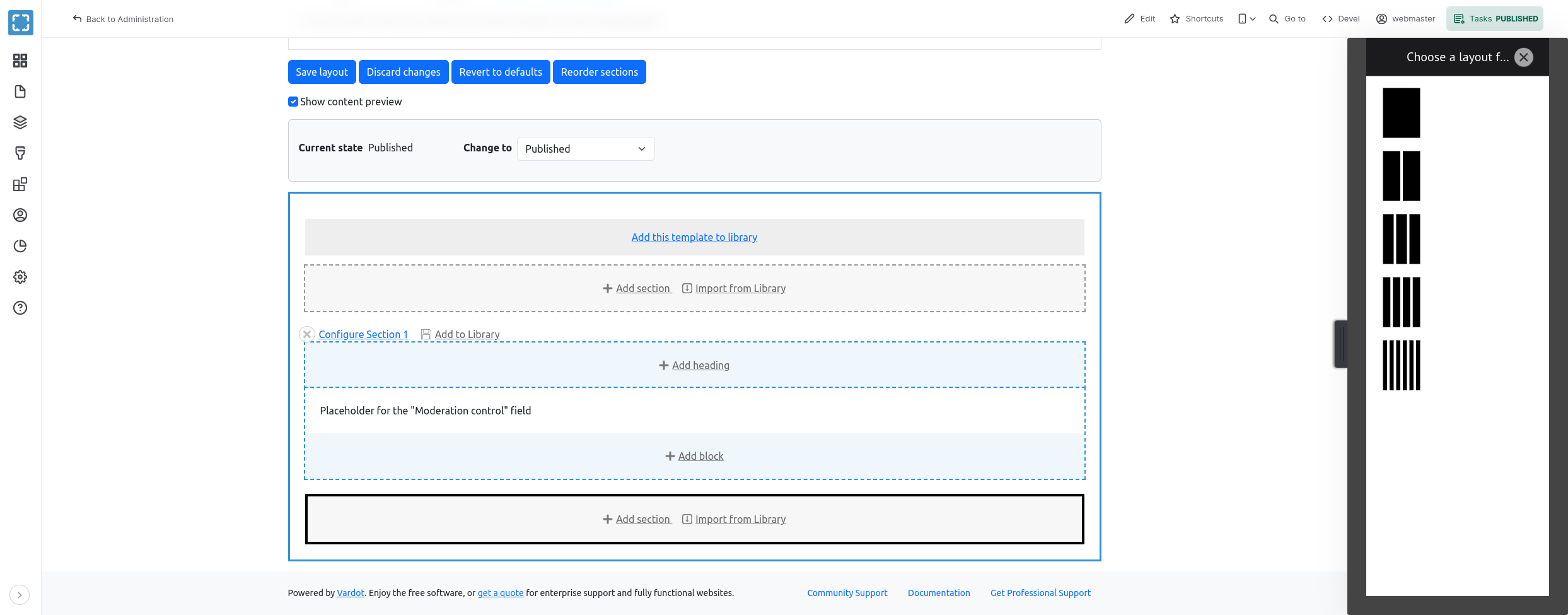Uncheck Show content preview

tap(293, 102)
